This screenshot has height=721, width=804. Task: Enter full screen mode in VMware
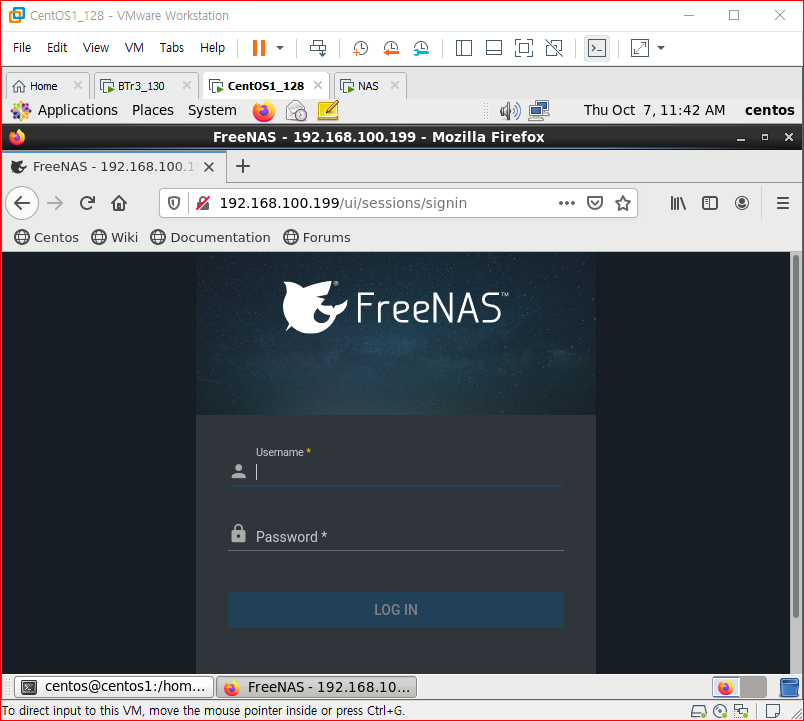(524, 48)
